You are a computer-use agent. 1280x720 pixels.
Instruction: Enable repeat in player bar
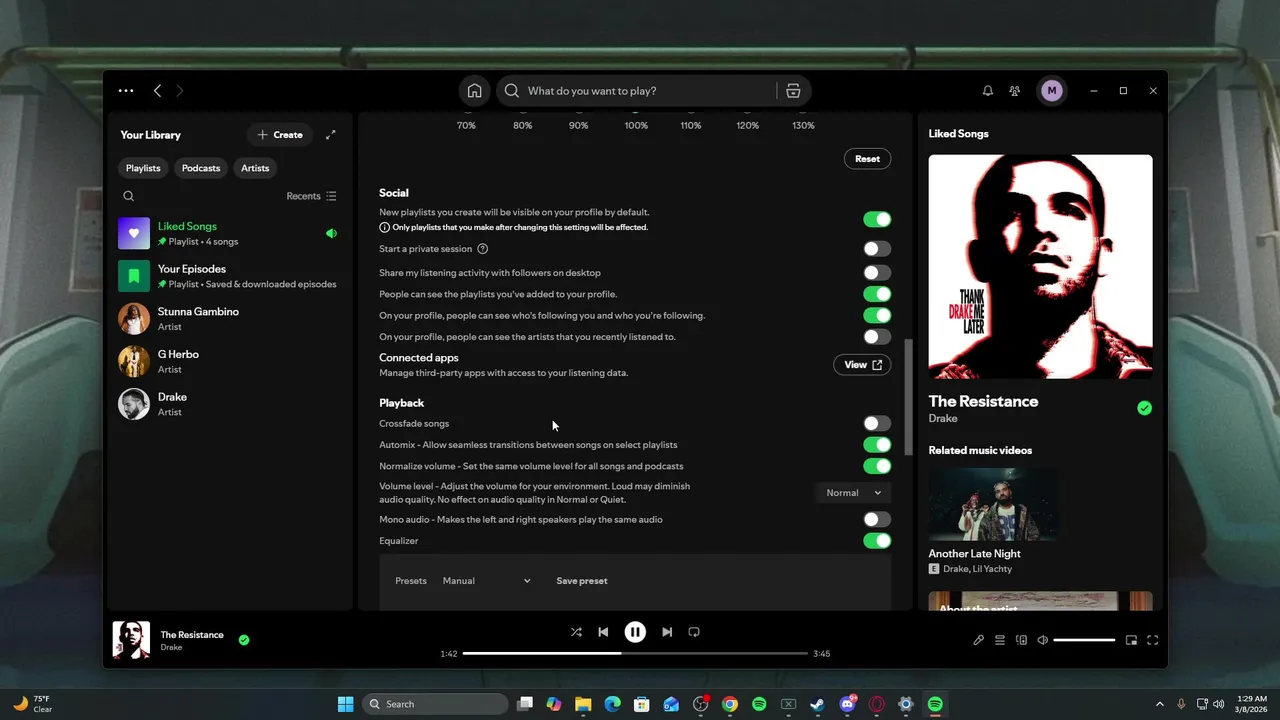pyautogui.click(x=694, y=632)
